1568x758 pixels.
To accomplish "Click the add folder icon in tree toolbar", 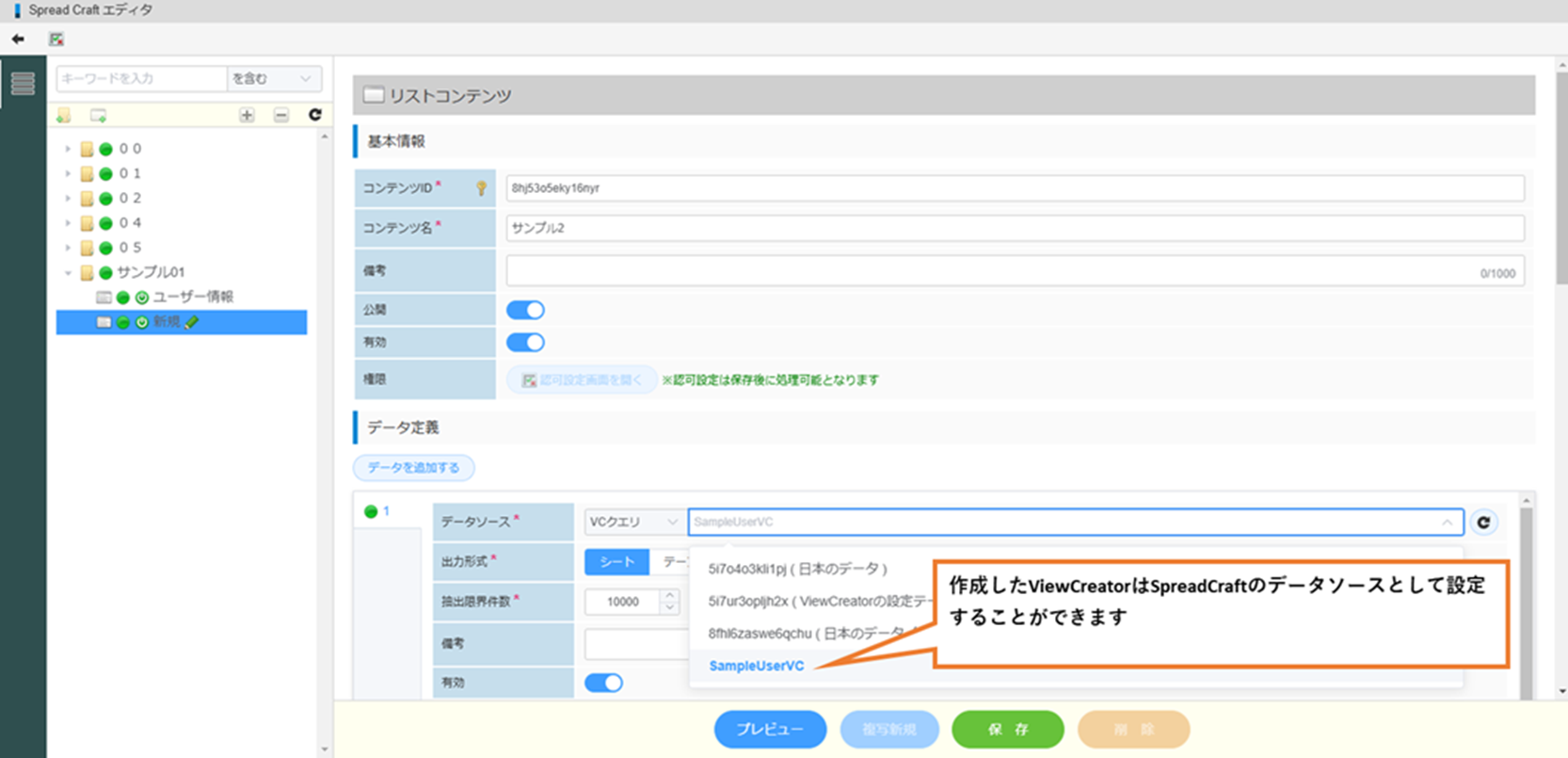I will click(64, 116).
